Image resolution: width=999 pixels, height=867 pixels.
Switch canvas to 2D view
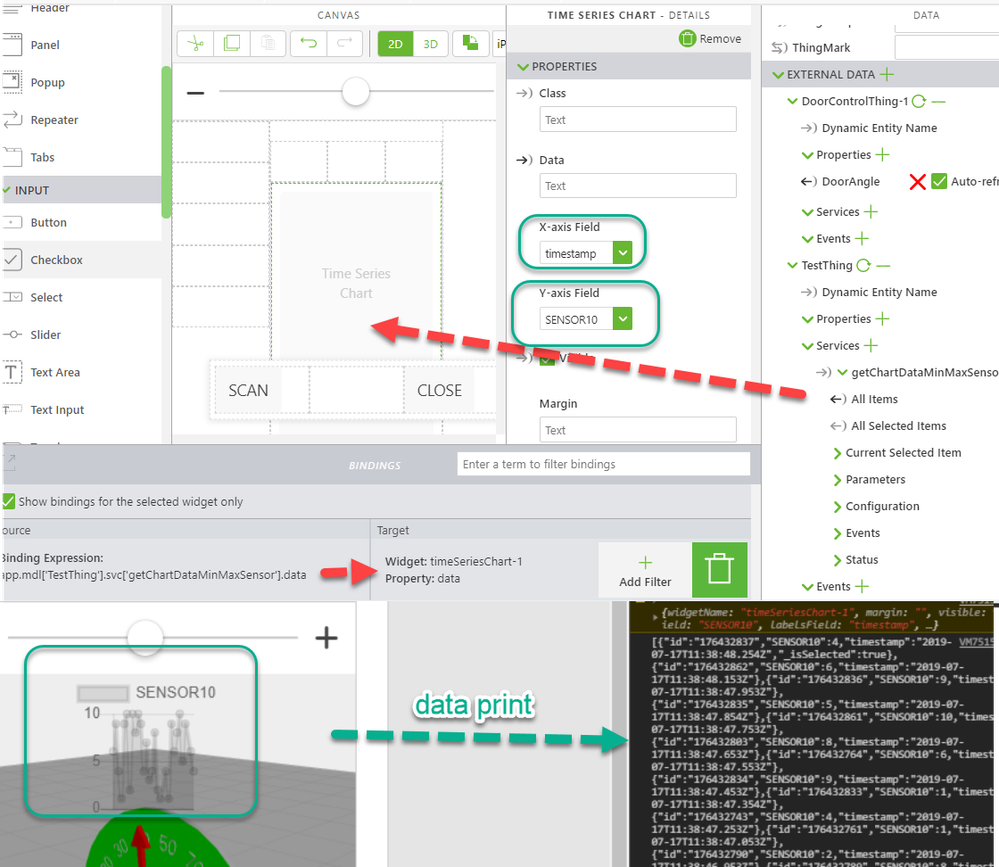point(395,44)
